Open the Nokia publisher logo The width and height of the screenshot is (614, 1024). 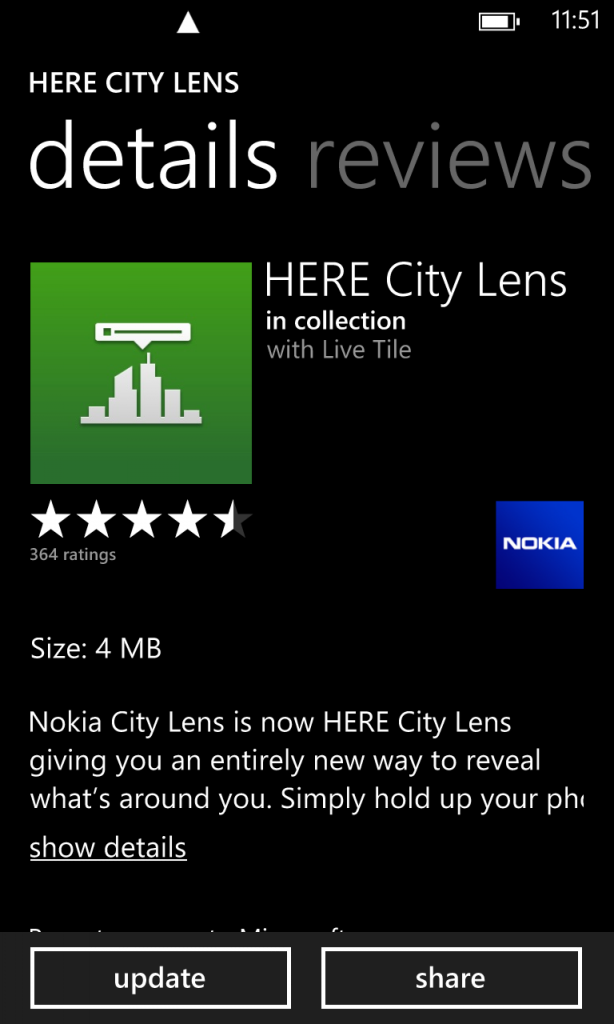pyautogui.click(x=540, y=545)
